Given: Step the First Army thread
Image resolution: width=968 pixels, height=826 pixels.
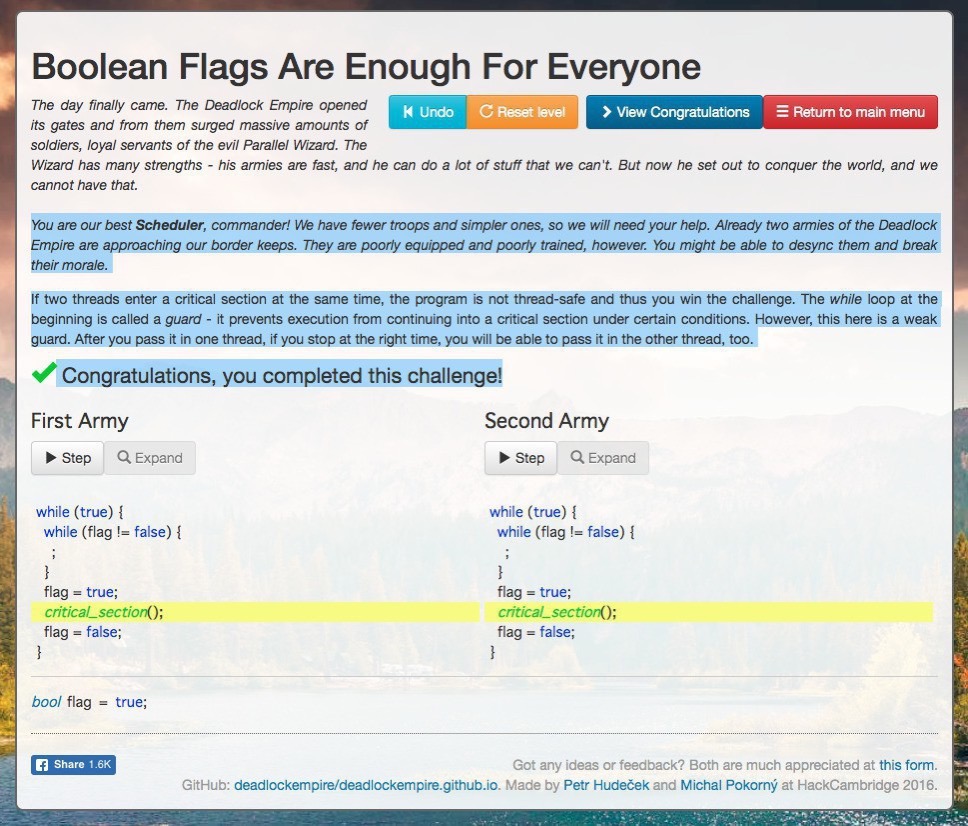Looking at the screenshot, I should (67, 458).
